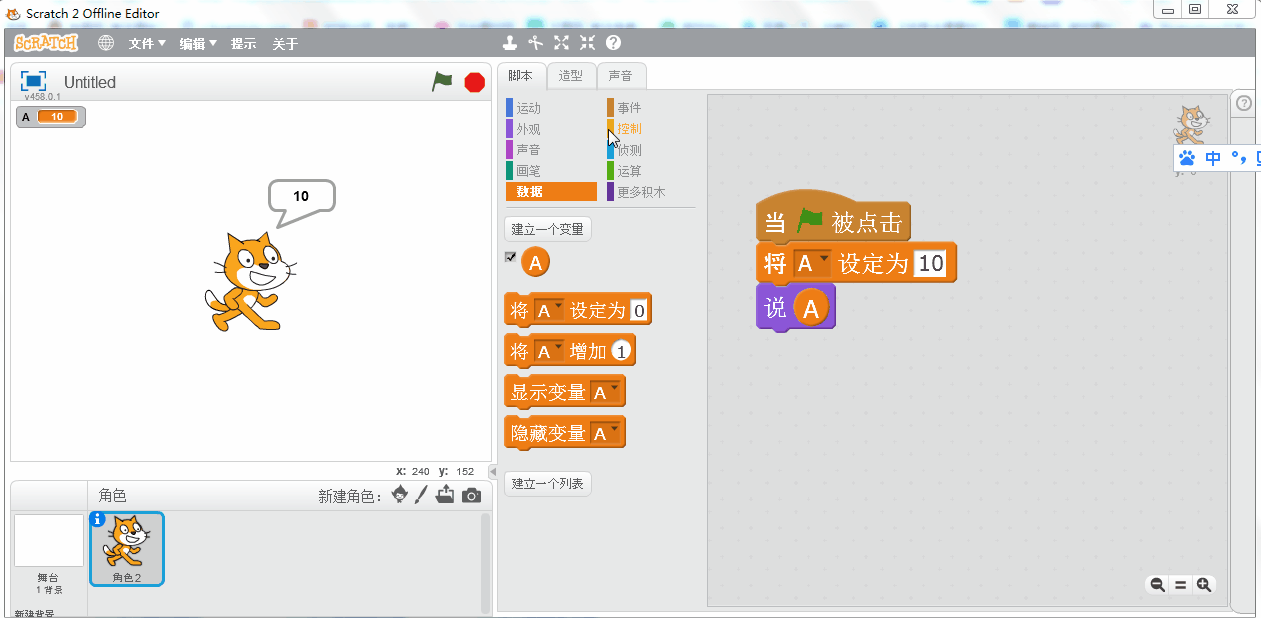1261x618 pixels.
Task: Click 建立一个变量 button
Action: point(548,229)
